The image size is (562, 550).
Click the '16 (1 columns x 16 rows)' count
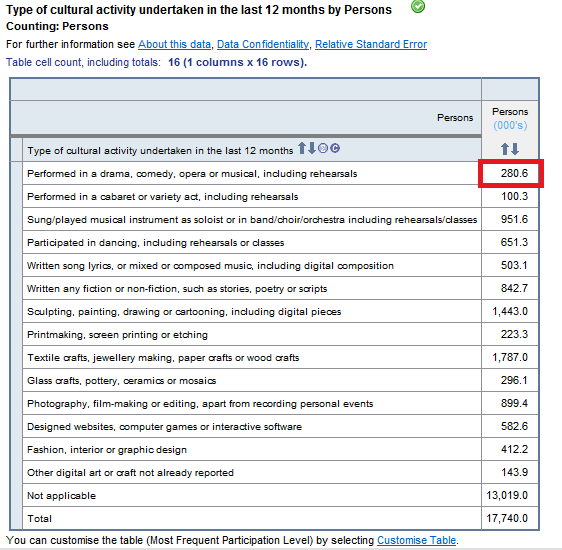click(238, 62)
